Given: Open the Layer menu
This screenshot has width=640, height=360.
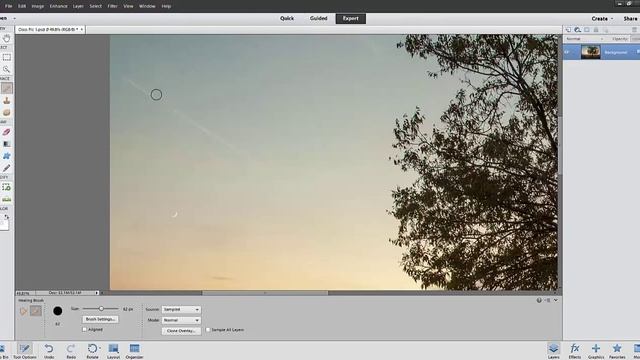Looking at the screenshot, I should tap(78, 6).
